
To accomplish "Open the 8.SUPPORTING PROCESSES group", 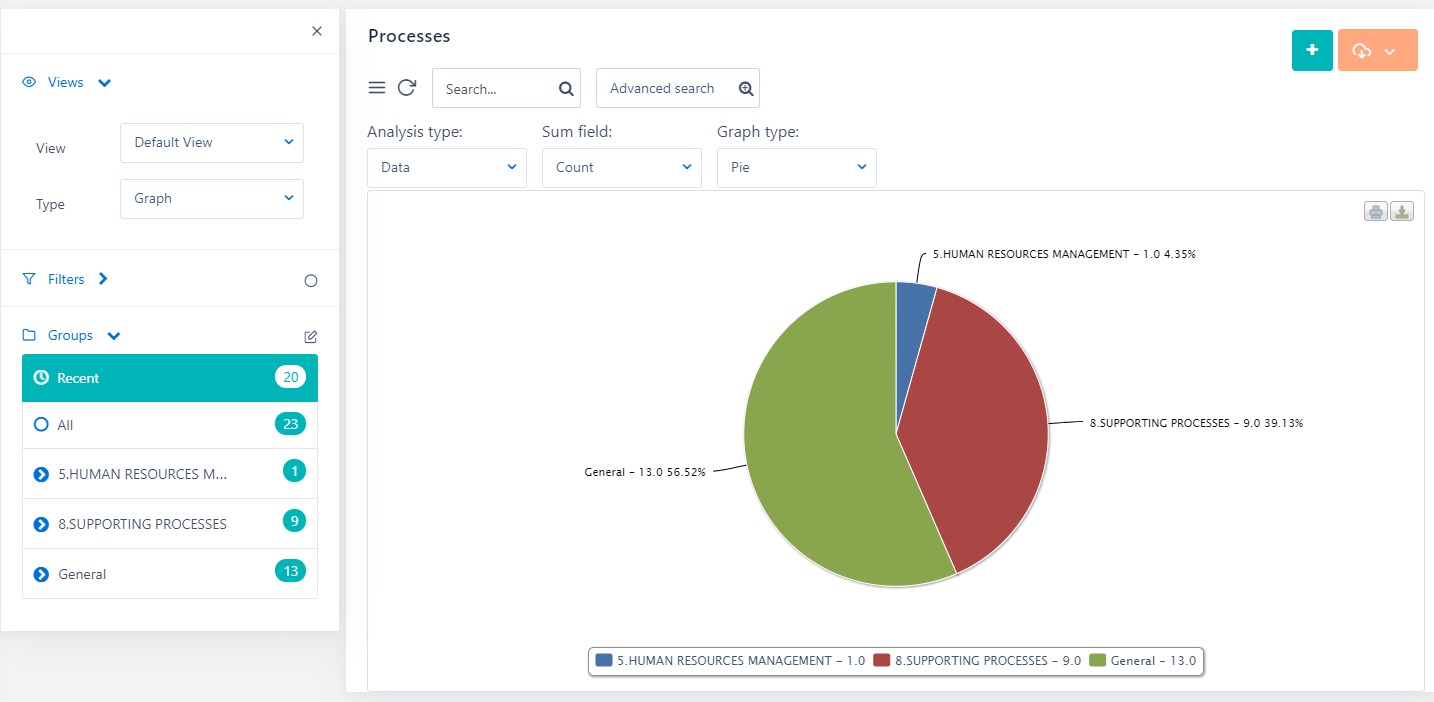I will [x=170, y=524].
